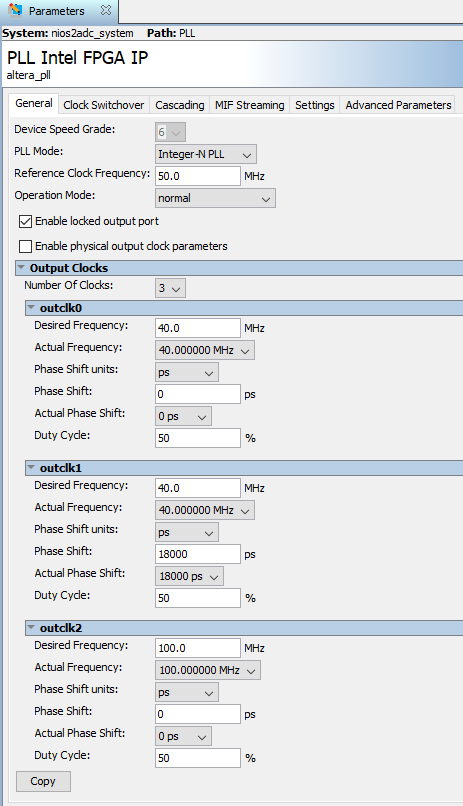The width and height of the screenshot is (463, 806).
Task: Open outclk1 Actual Frequency dropdown
Action: coord(205,510)
